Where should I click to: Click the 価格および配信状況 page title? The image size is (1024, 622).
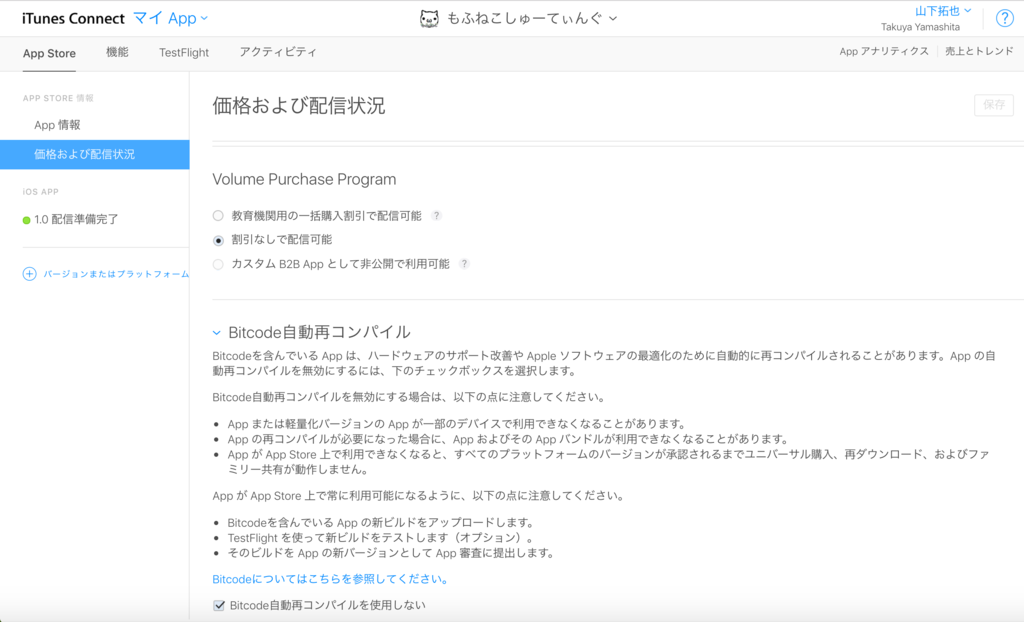(x=298, y=106)
